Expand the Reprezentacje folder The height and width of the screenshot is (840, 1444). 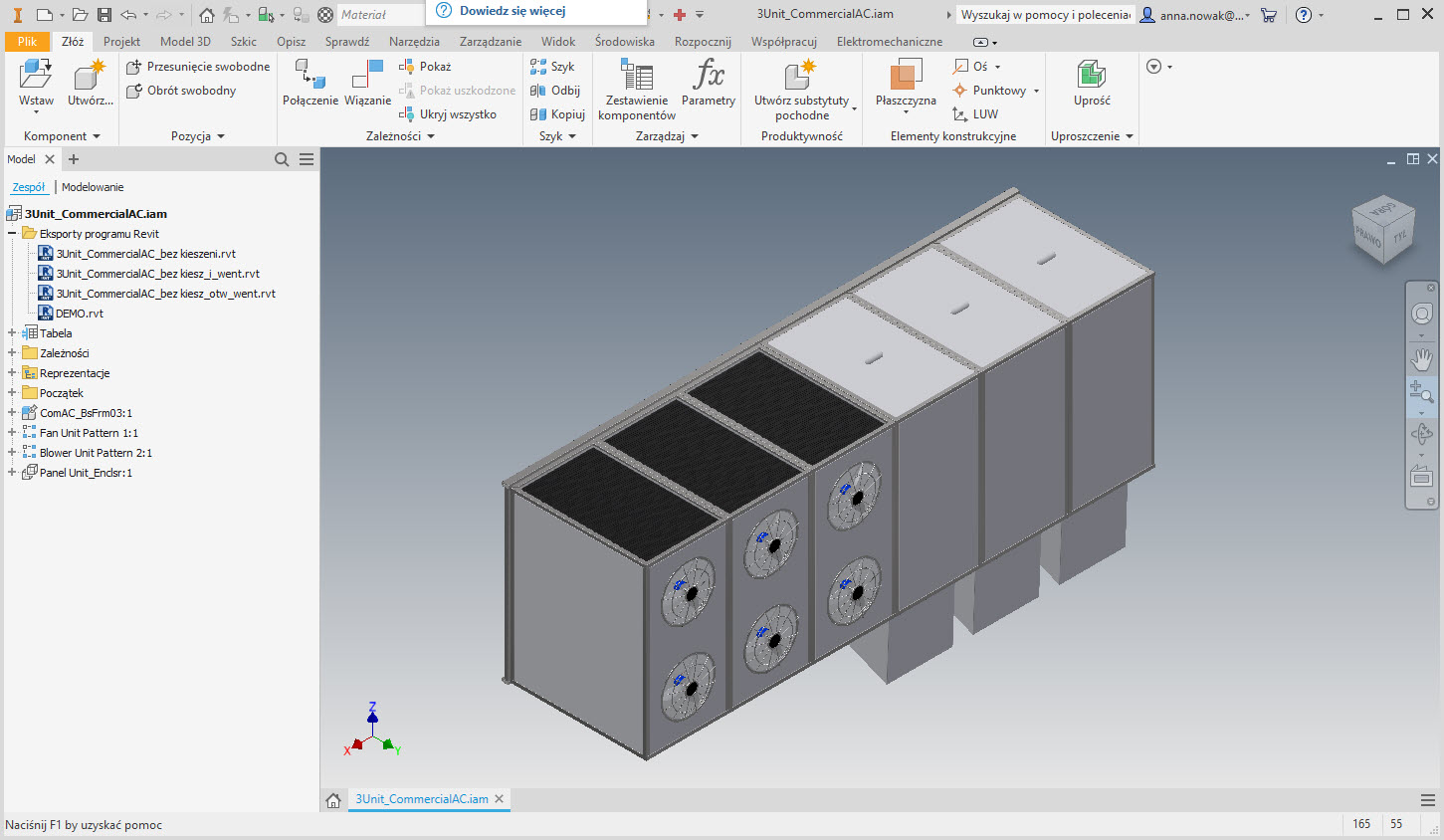[12, 373]
